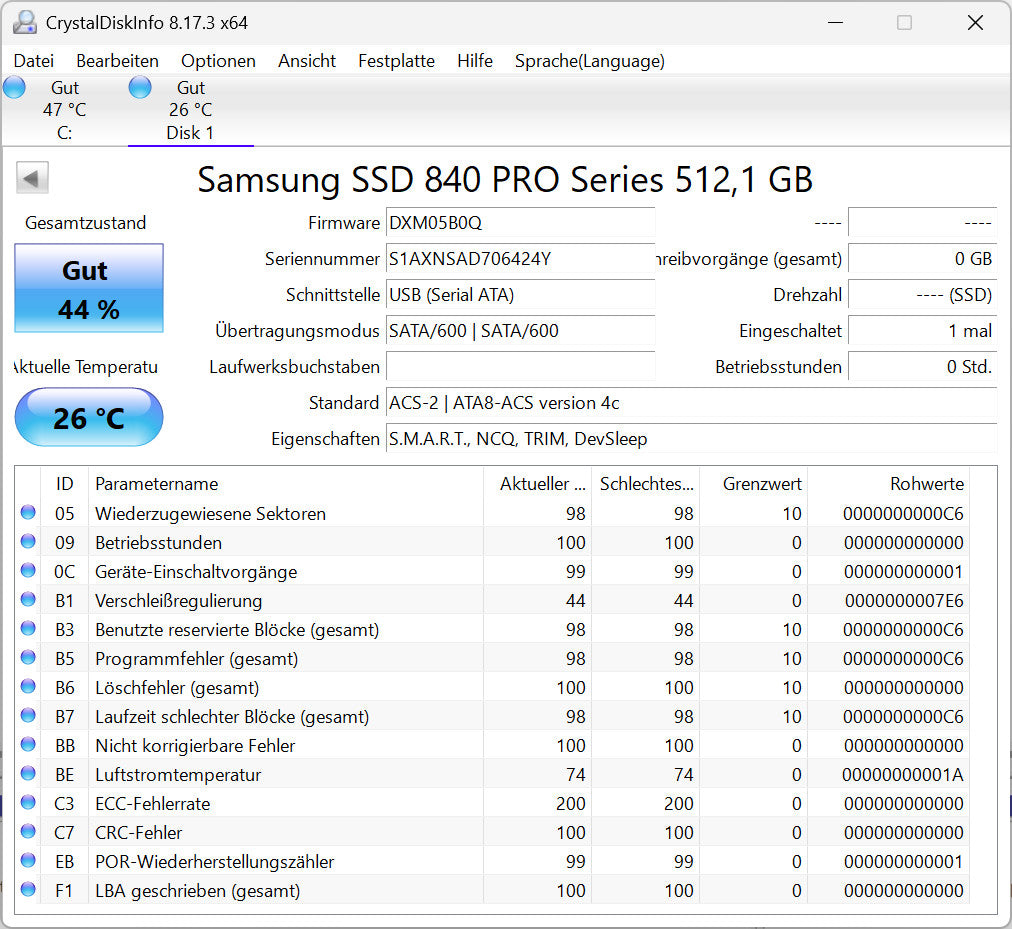The image size is (1012, 929).
Task: Click the health status circle for Disk 1
Action: 140,87
